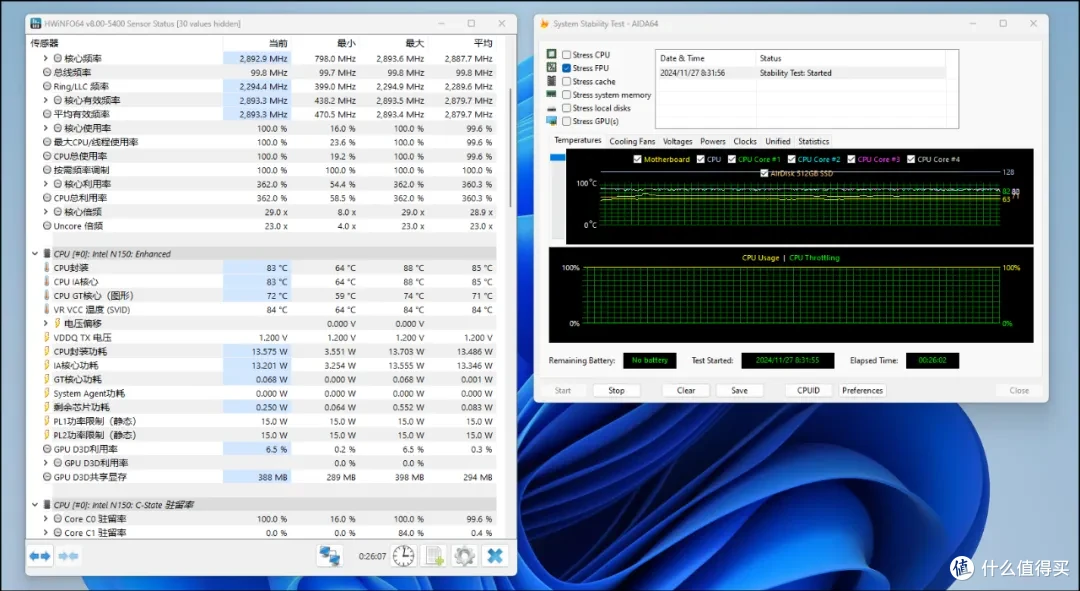Image resolution: width=1080 pixels, height=591 pixels.
Task: Click the Stop button
Action: [616, 391]
